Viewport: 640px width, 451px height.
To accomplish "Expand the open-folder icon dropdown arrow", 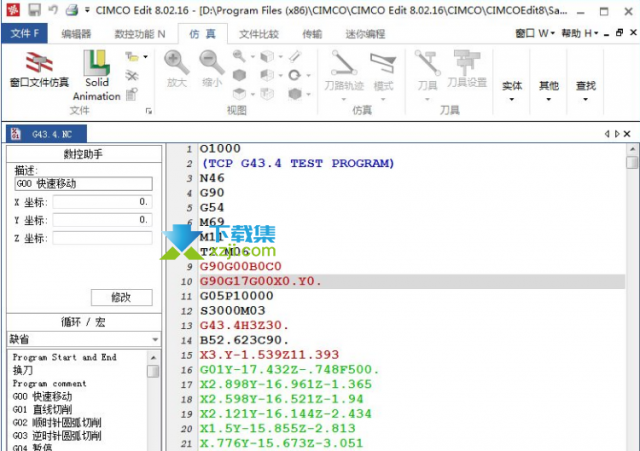I will point(145,56).
